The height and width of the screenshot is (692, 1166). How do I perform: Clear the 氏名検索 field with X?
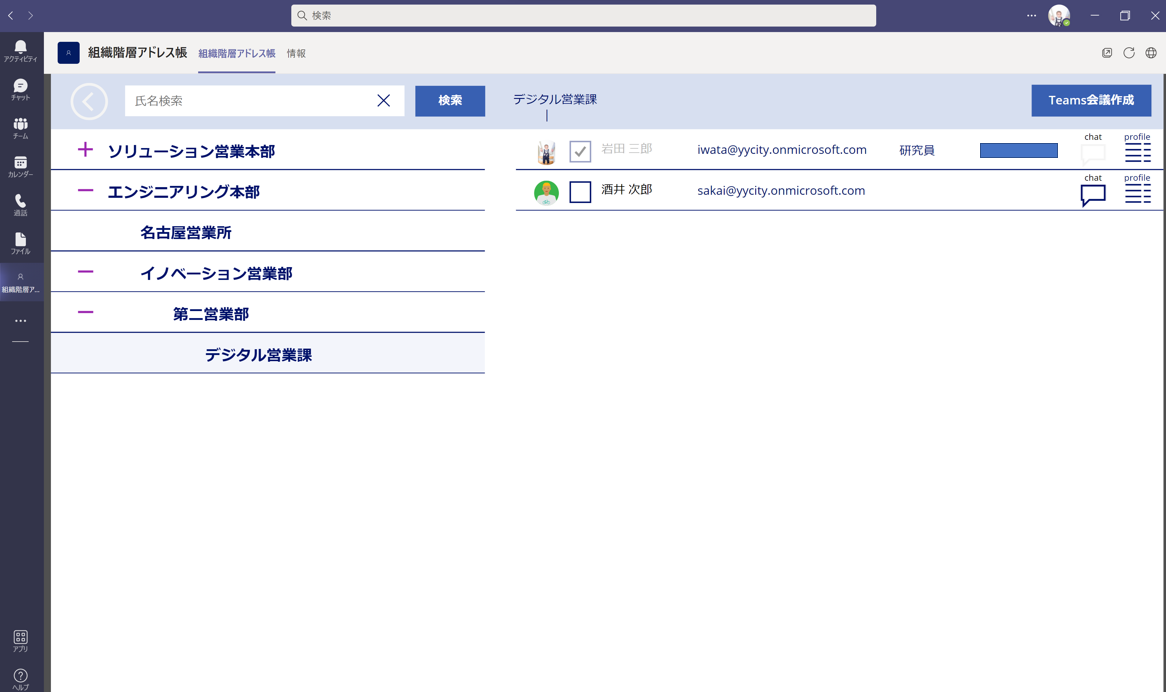[x=384, y=100]
